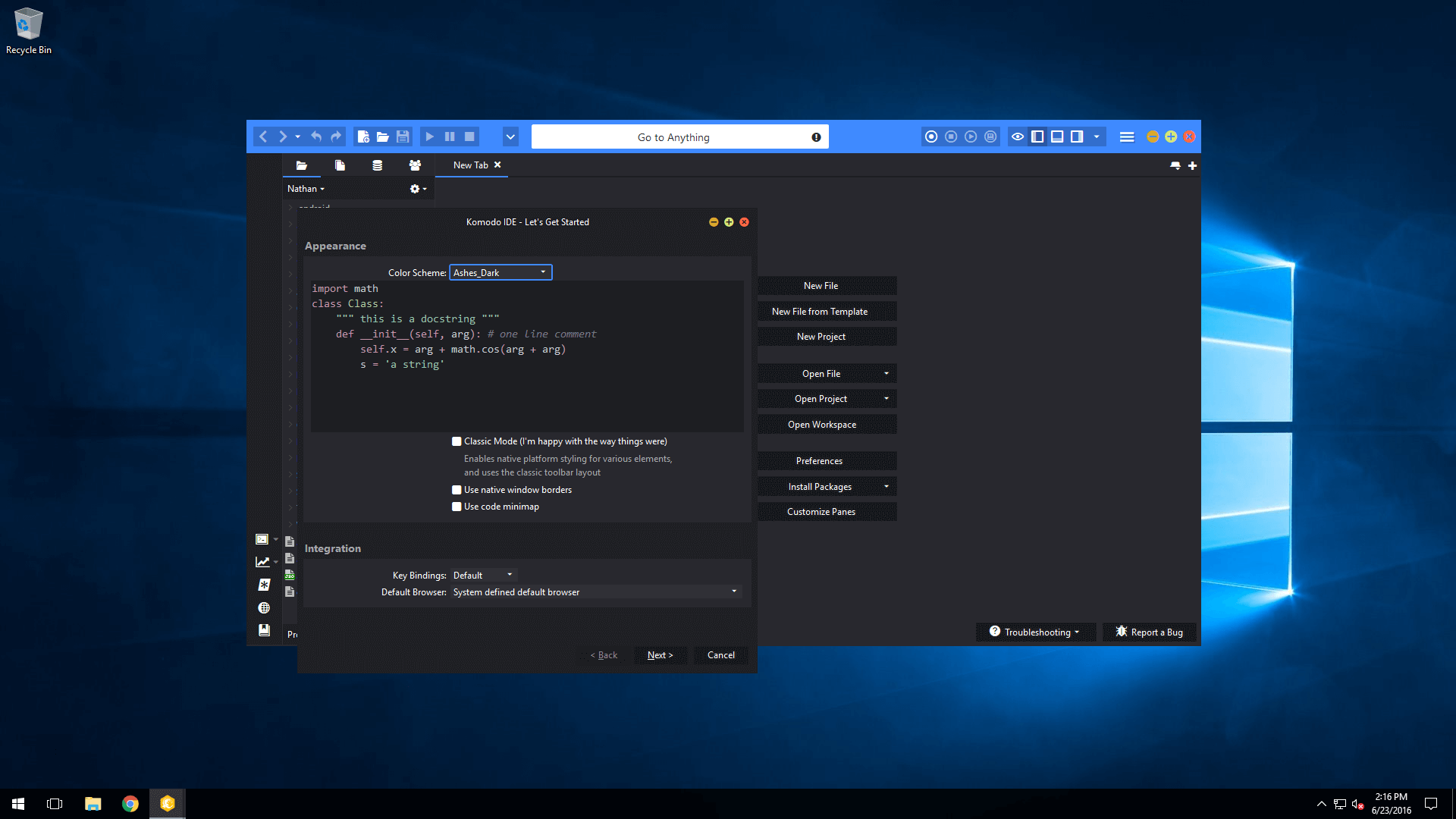
Task: Click the New File toolbar icon
Action: [363, 137]
